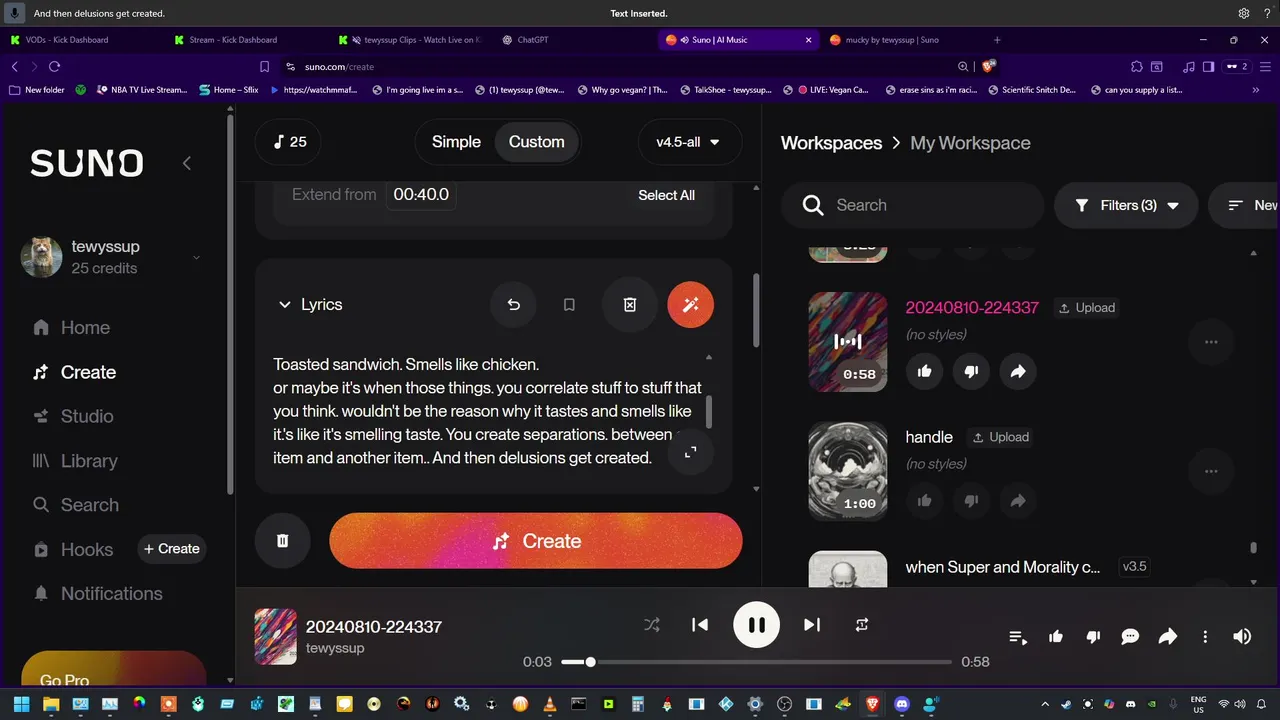The image size is (1280, 720).
Task: Click the credits music note 25 badge
Action: 290,142
